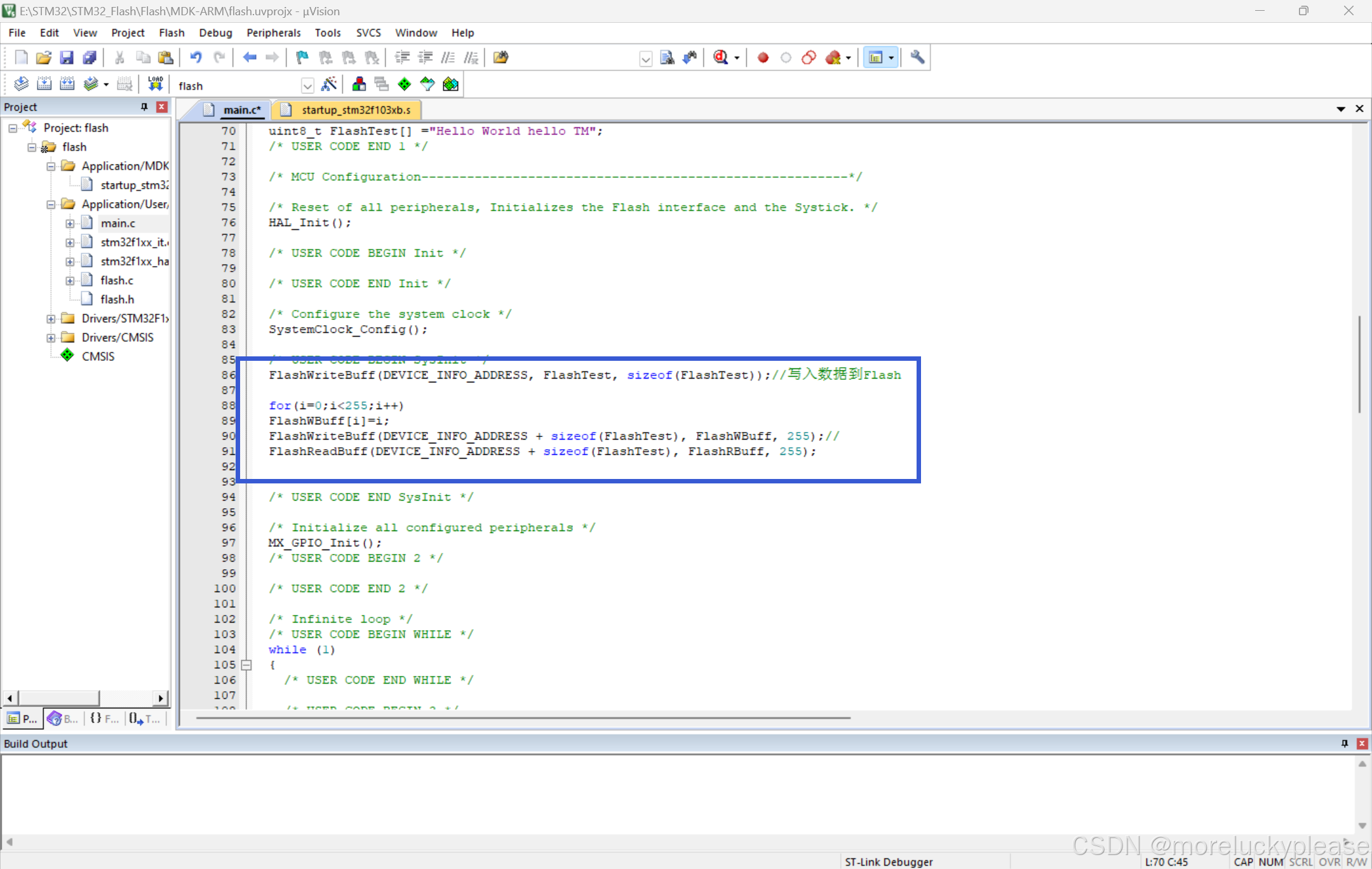Screen dimensions: 1372x869
Task: Select main.c in the project tree
Action: (118, 223)
